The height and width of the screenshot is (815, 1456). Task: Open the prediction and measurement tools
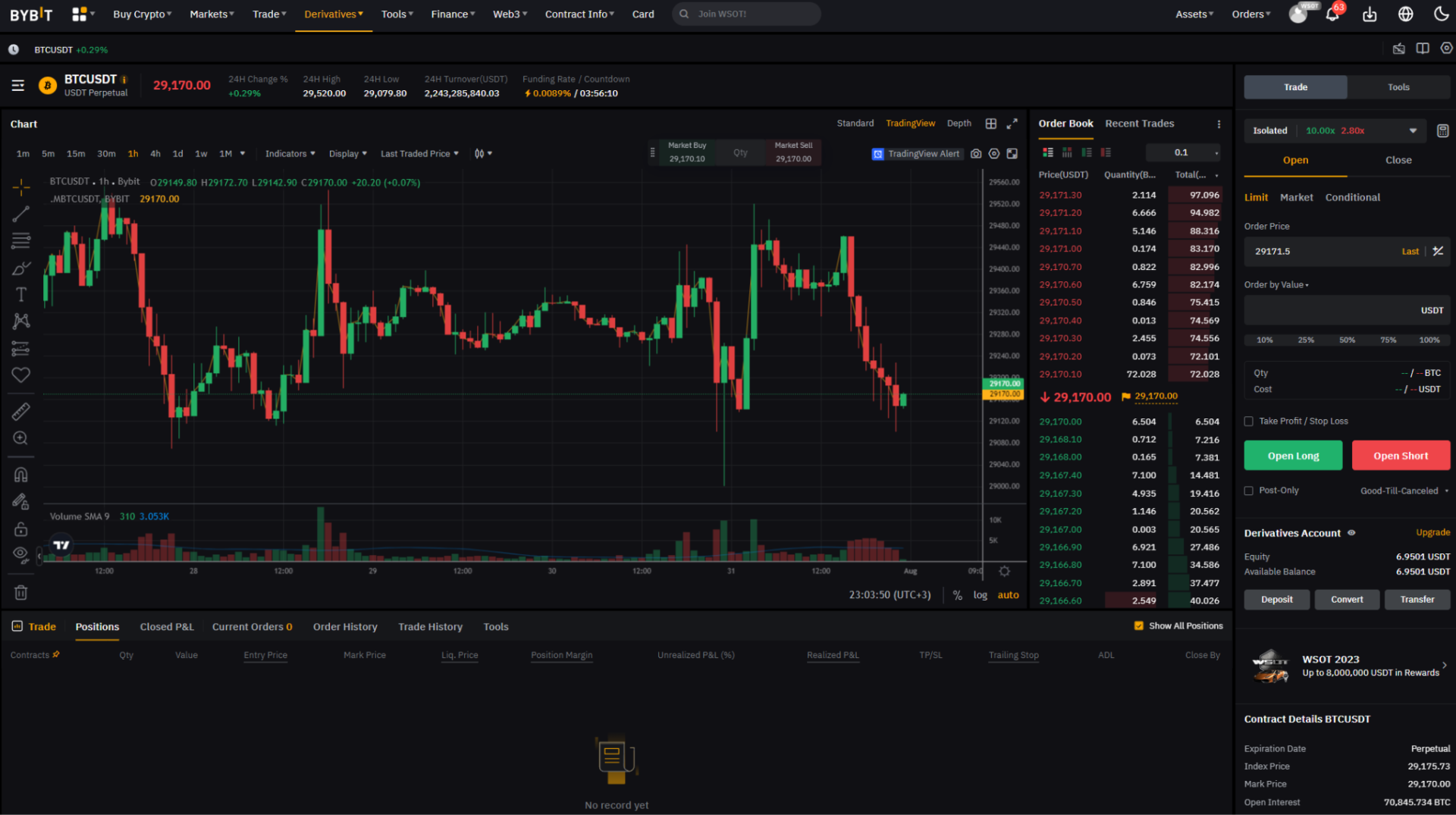[x=21, y=349]
